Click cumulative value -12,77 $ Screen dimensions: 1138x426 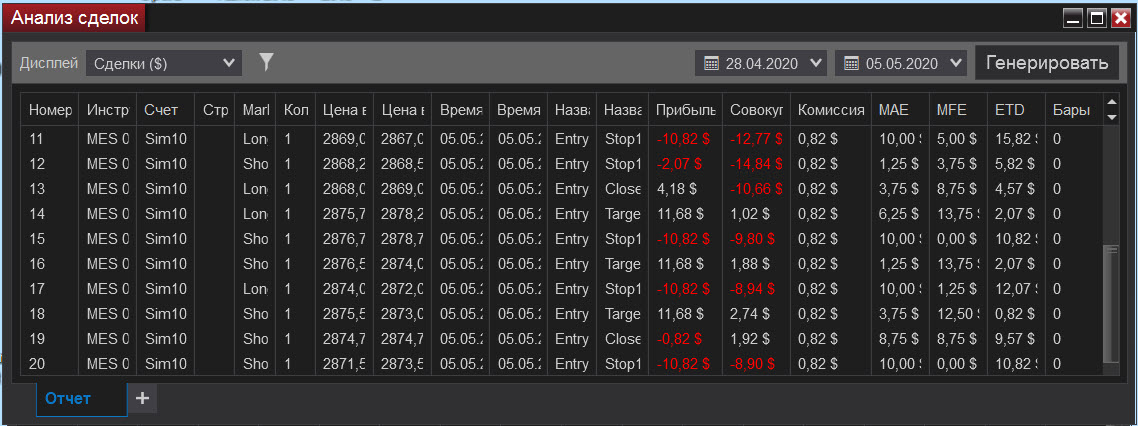point(757,139)
